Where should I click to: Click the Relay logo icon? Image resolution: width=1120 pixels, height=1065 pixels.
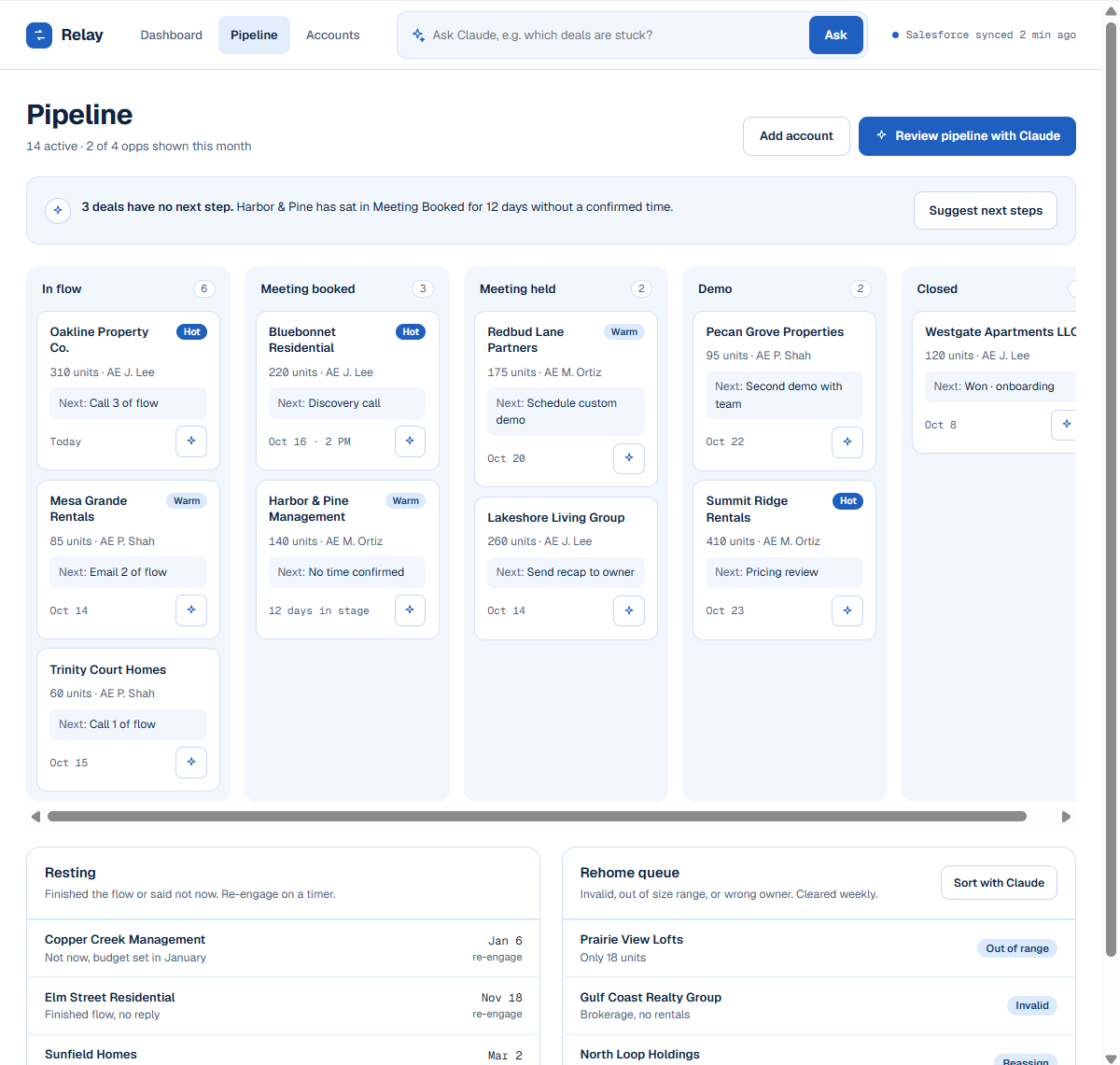(39, 35)
